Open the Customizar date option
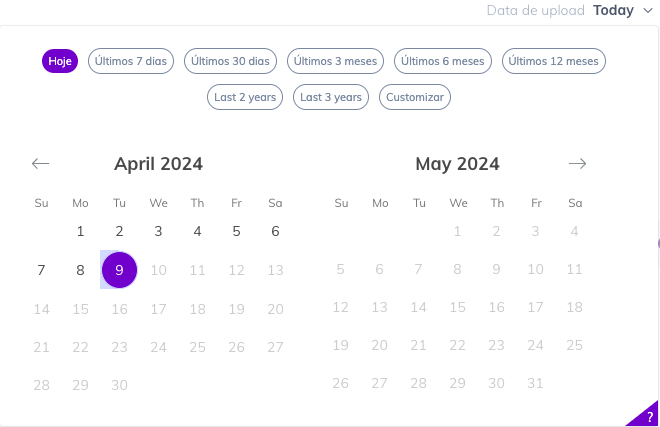The width and height of the screenshot is (660, 427). point(415,97)
